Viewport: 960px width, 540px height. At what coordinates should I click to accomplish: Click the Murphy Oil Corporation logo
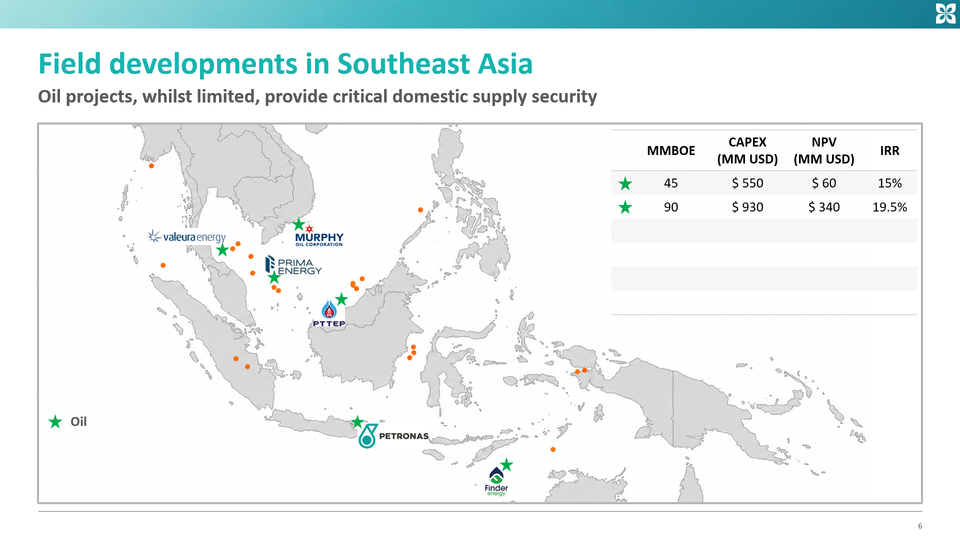click(319, 236)
